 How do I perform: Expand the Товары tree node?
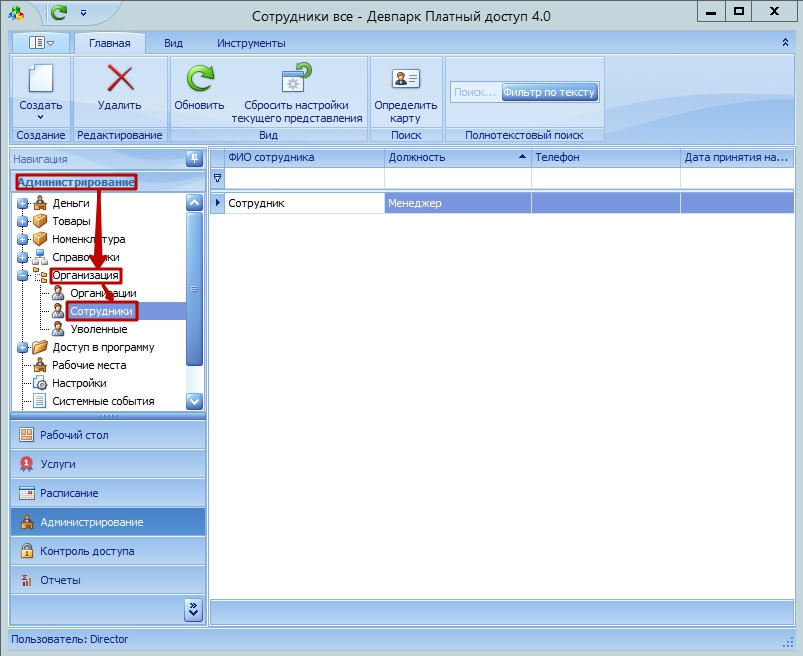pyautogui.click(x=22, y=222)
